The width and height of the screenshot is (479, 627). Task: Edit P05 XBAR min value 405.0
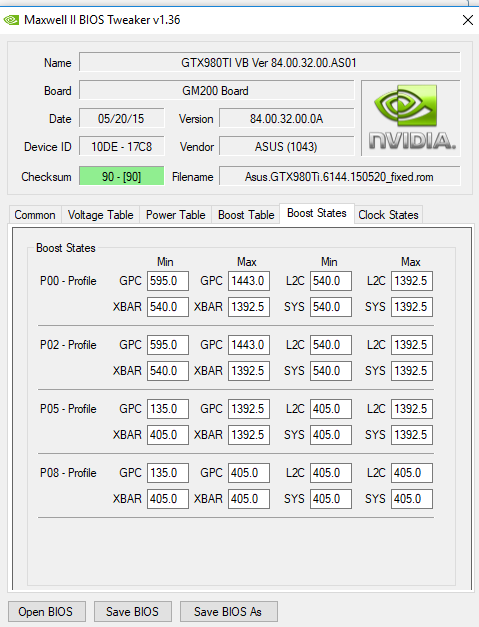[168, 435]
